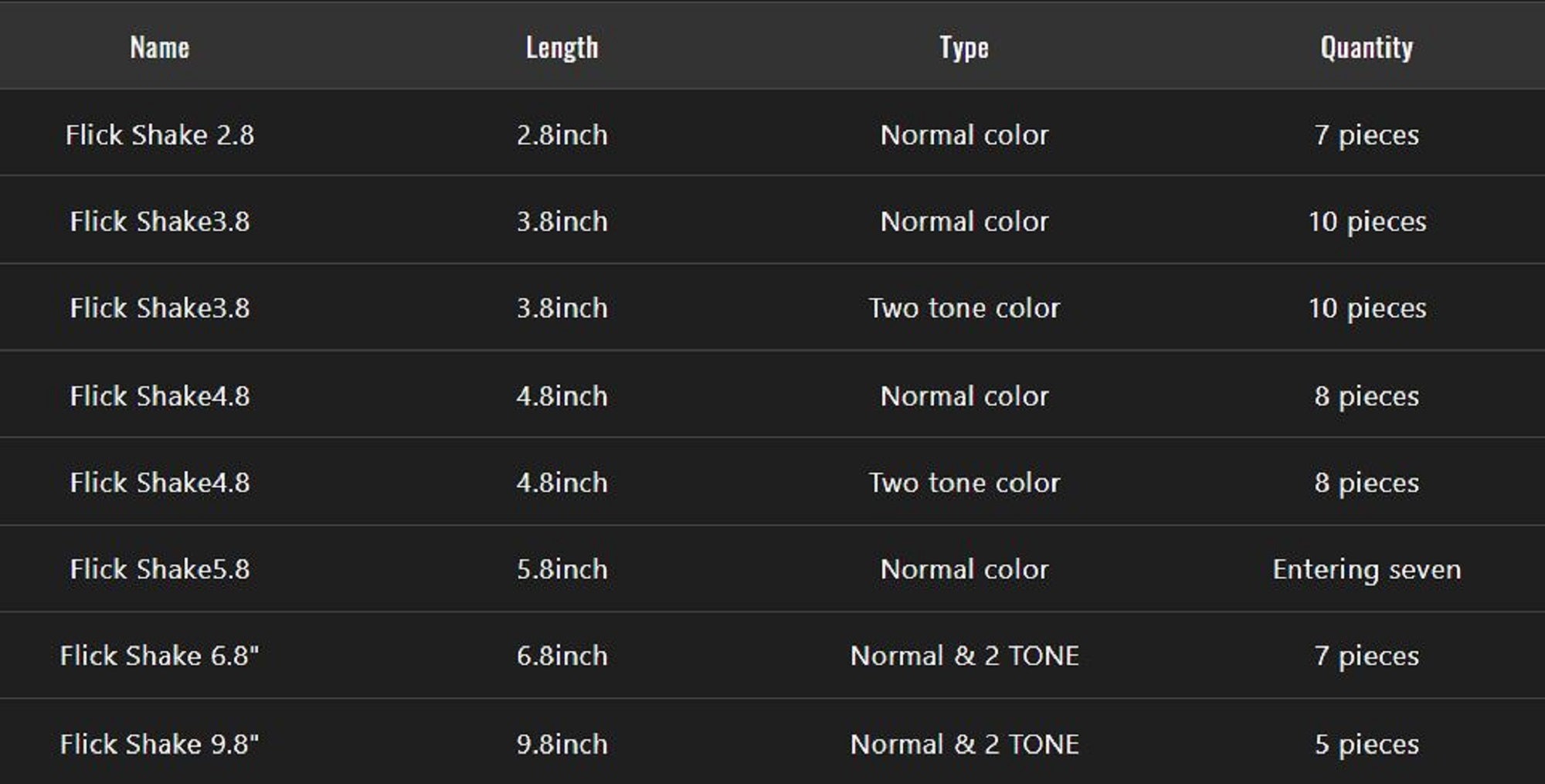The image size is (1545, 784).
Task: Click 7 pieces in the Flick Shake 2.8 row
Action: point(1367,135)
